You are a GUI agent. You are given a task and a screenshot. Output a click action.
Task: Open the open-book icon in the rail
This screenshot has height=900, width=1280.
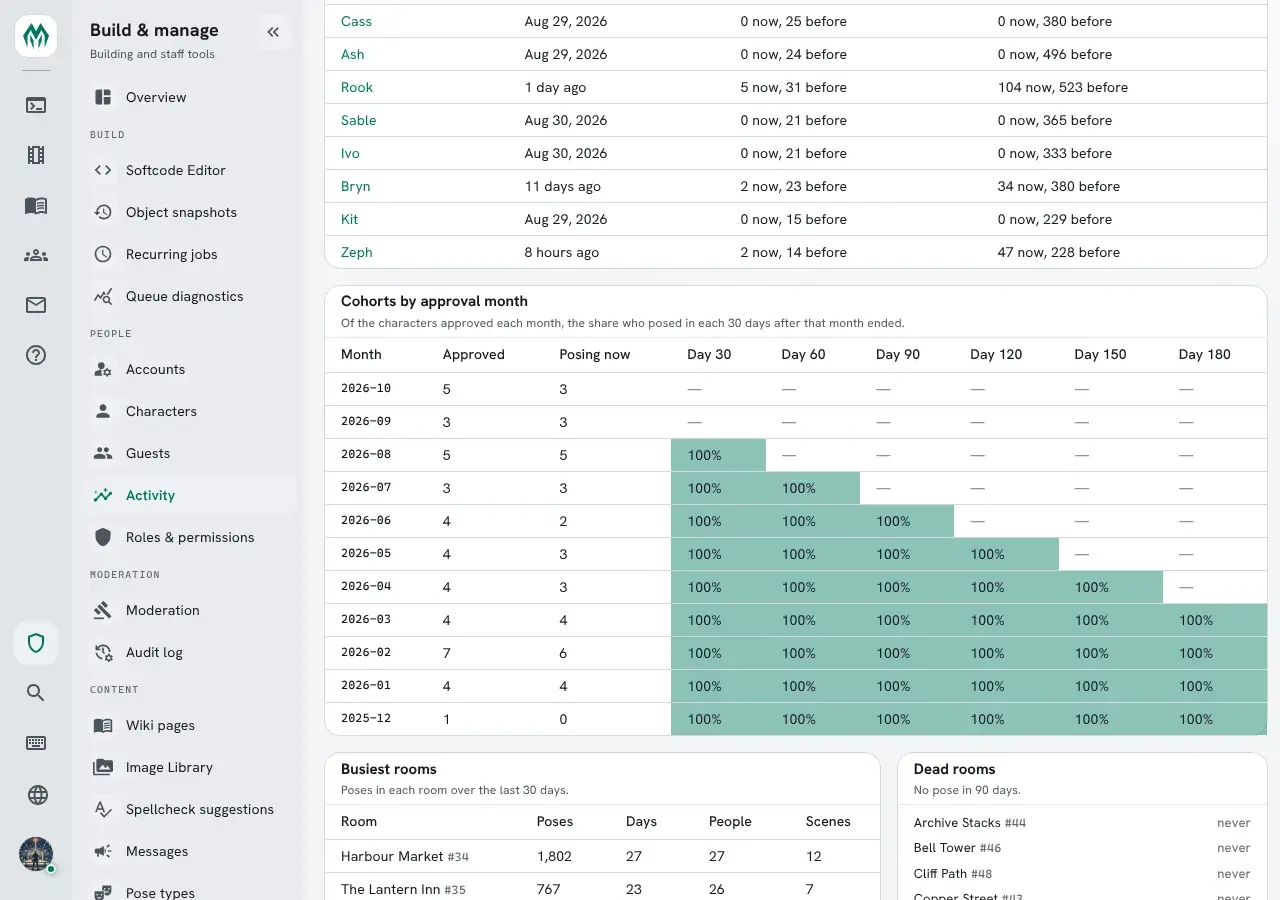pos(36,205)
